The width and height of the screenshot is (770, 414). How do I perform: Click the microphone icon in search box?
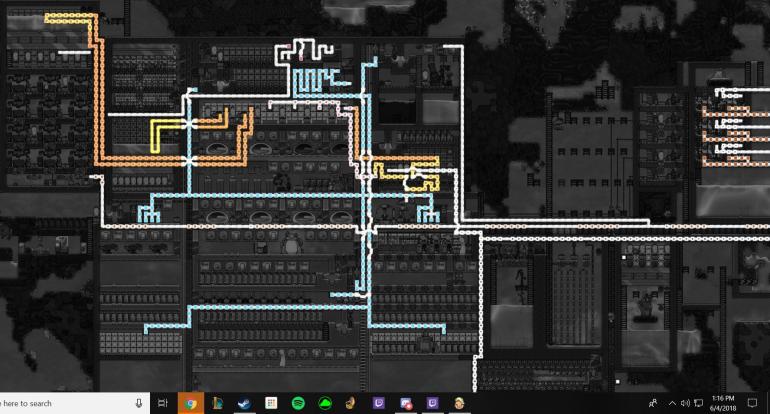(139, 403)
